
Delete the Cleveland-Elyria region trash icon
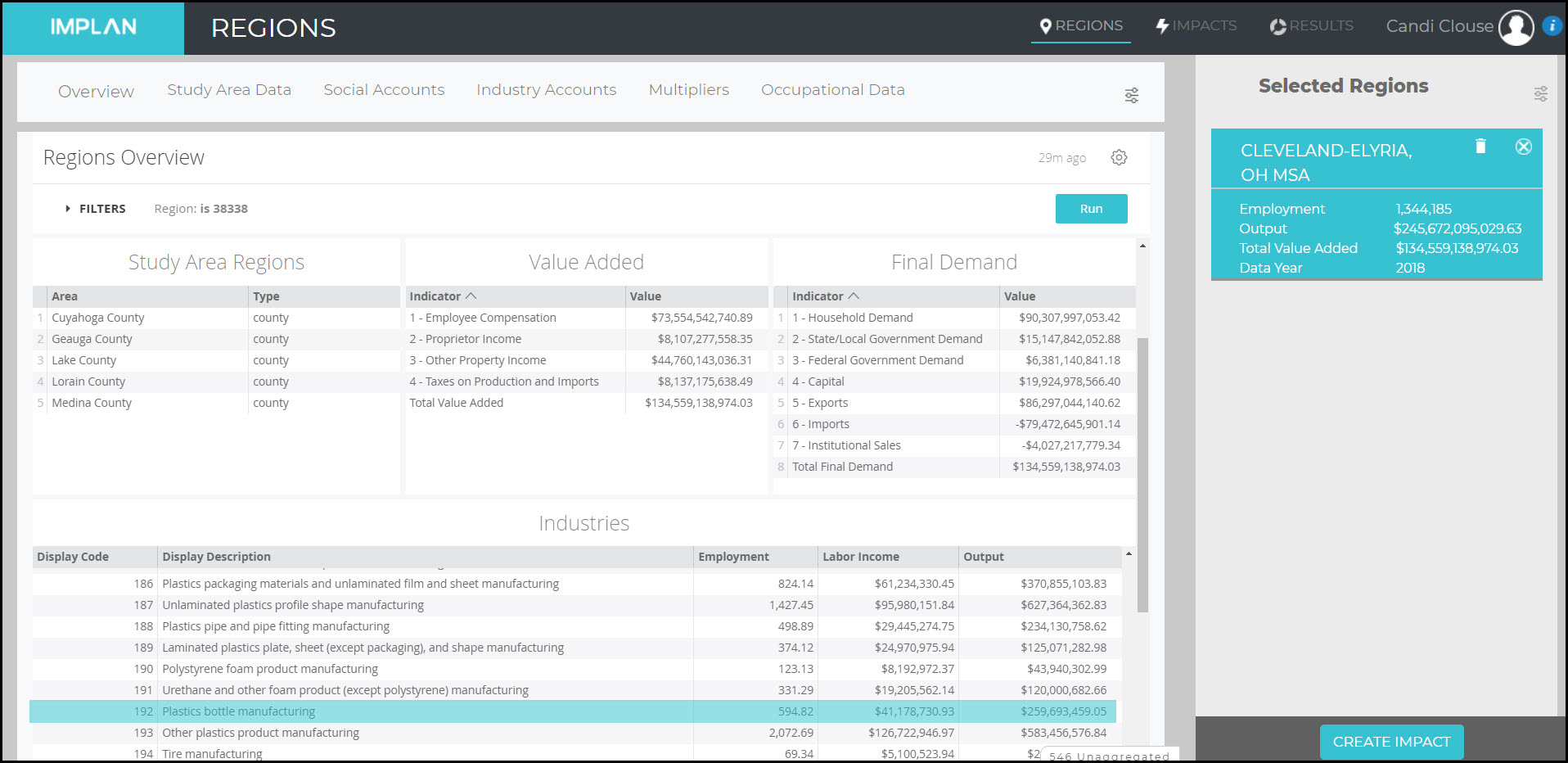click(x=1480, y=146)
